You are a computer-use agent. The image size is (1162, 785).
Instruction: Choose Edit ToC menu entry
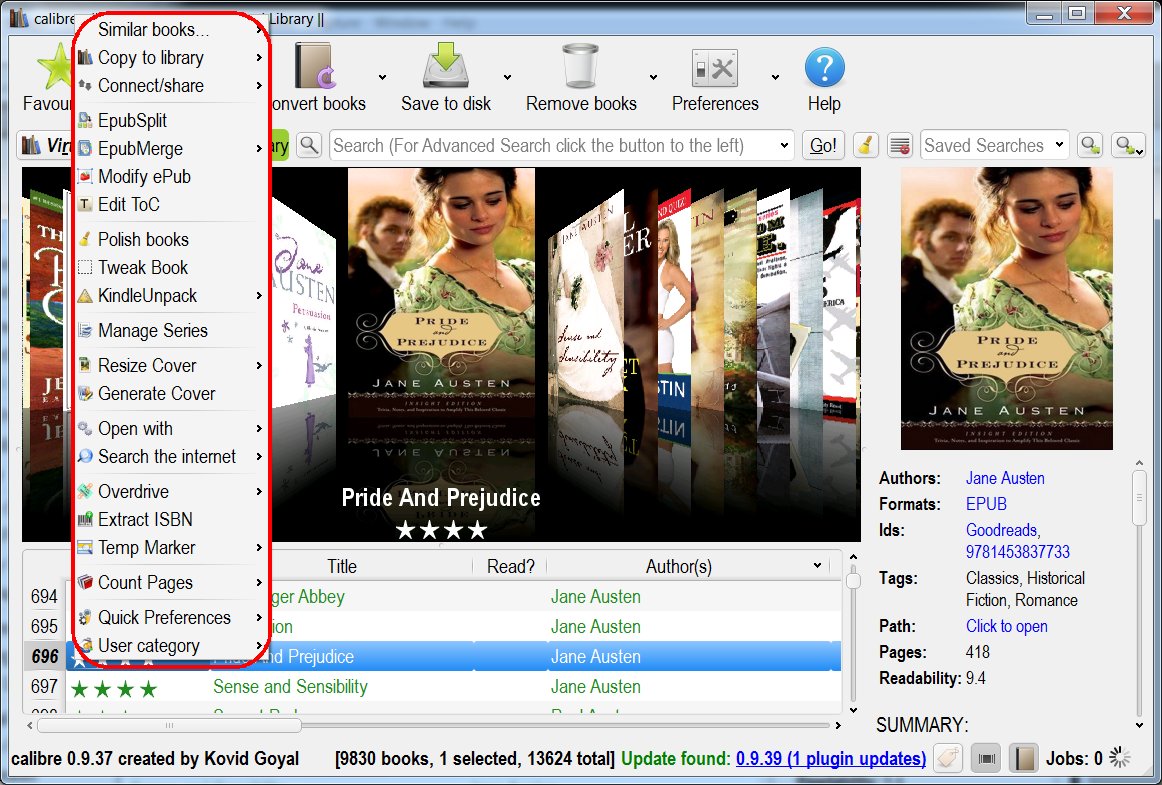(170, 205)
